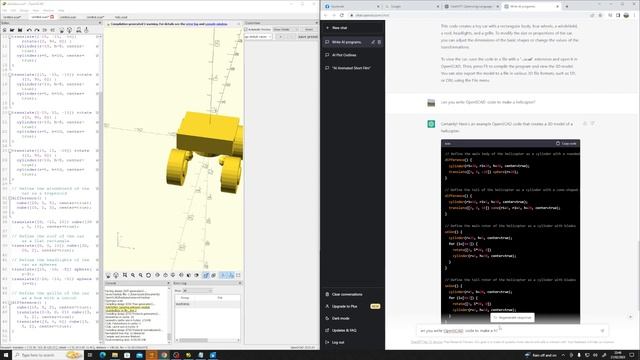Switch to Back view in the viewport toolbar
The width and height of the screenshot is (640, 360).
point(196,276)
